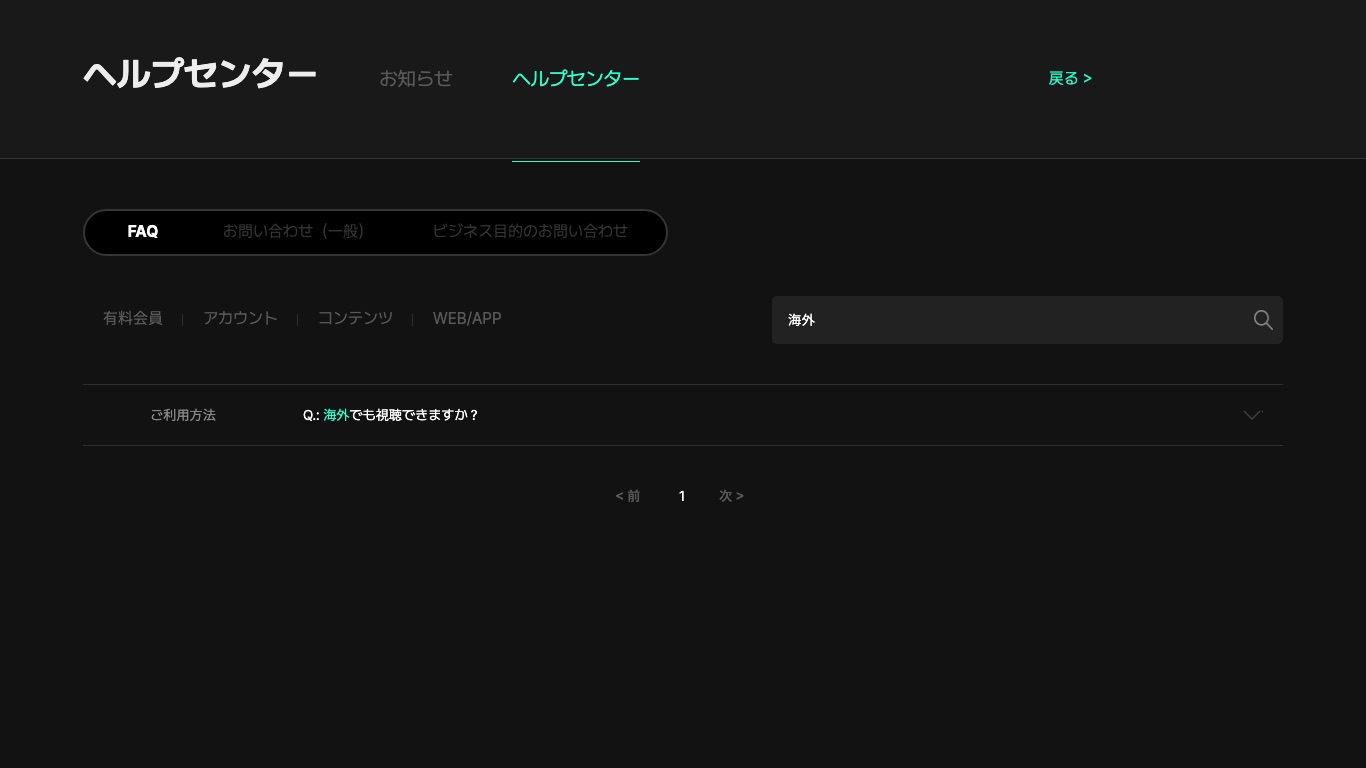Open the お知らせ tab
Screen dimensions: 1366x768
pyautogui.click(x=416, y=78)
